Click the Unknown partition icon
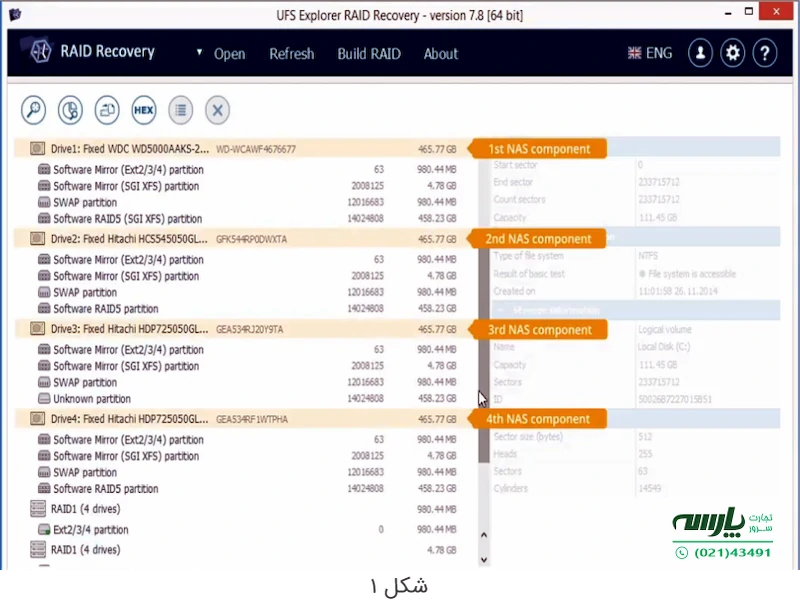Screen dimensions: 800x600 pyautogui.click(x=44, y=398)
